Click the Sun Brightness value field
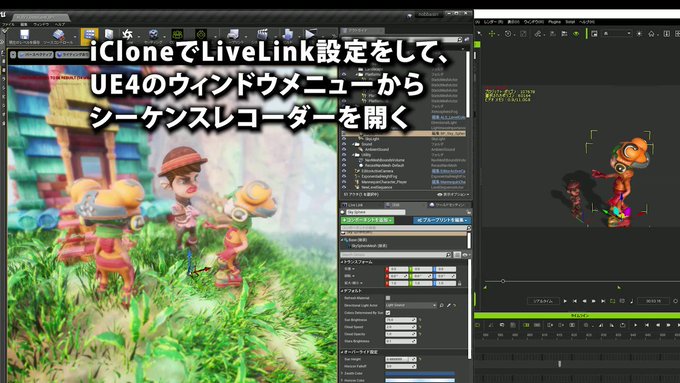 tap(401, 320)
